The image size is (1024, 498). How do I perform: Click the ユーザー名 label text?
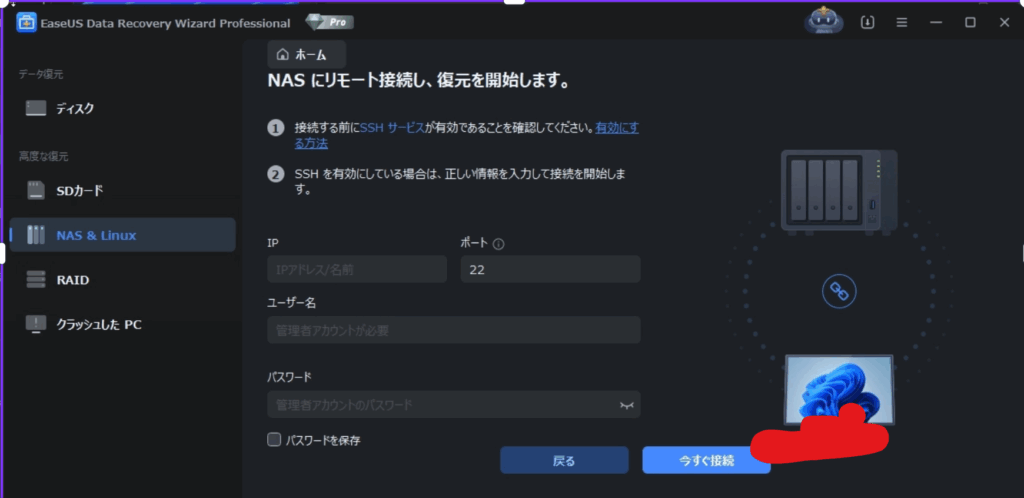click(x=289, y=303)
